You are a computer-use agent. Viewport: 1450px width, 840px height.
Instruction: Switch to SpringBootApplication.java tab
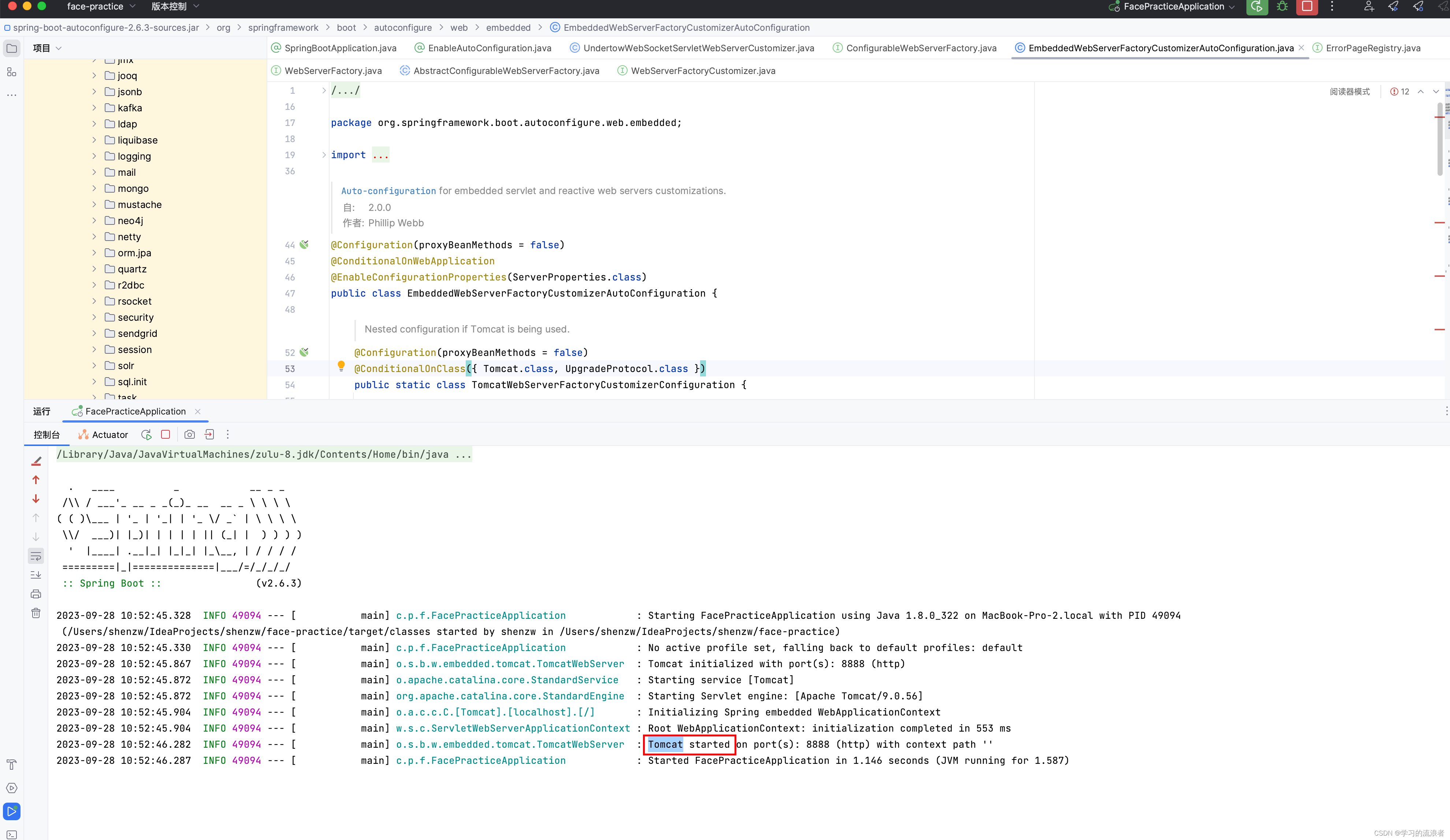pos(334,48)
